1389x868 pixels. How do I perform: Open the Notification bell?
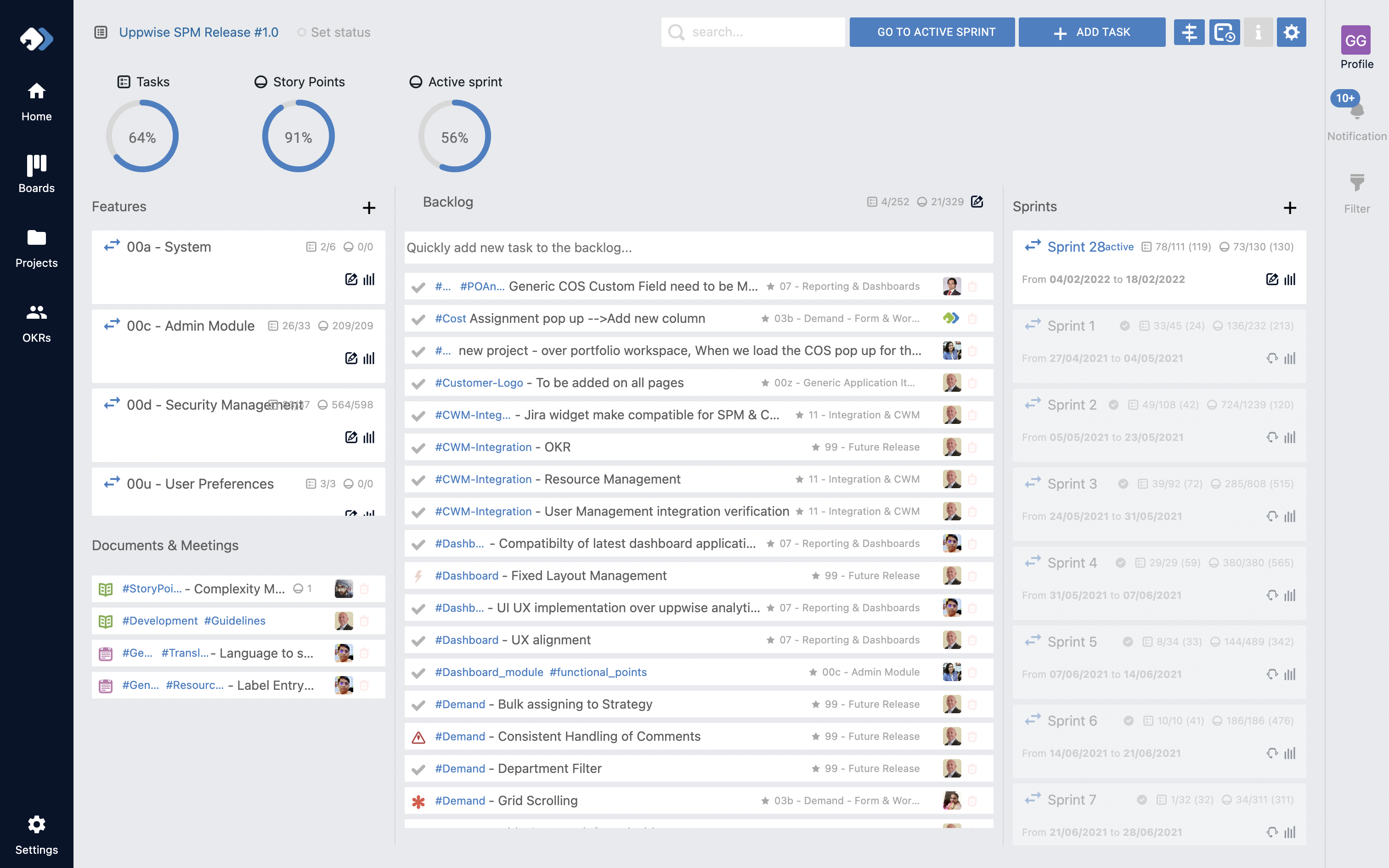click(1357, 111)
